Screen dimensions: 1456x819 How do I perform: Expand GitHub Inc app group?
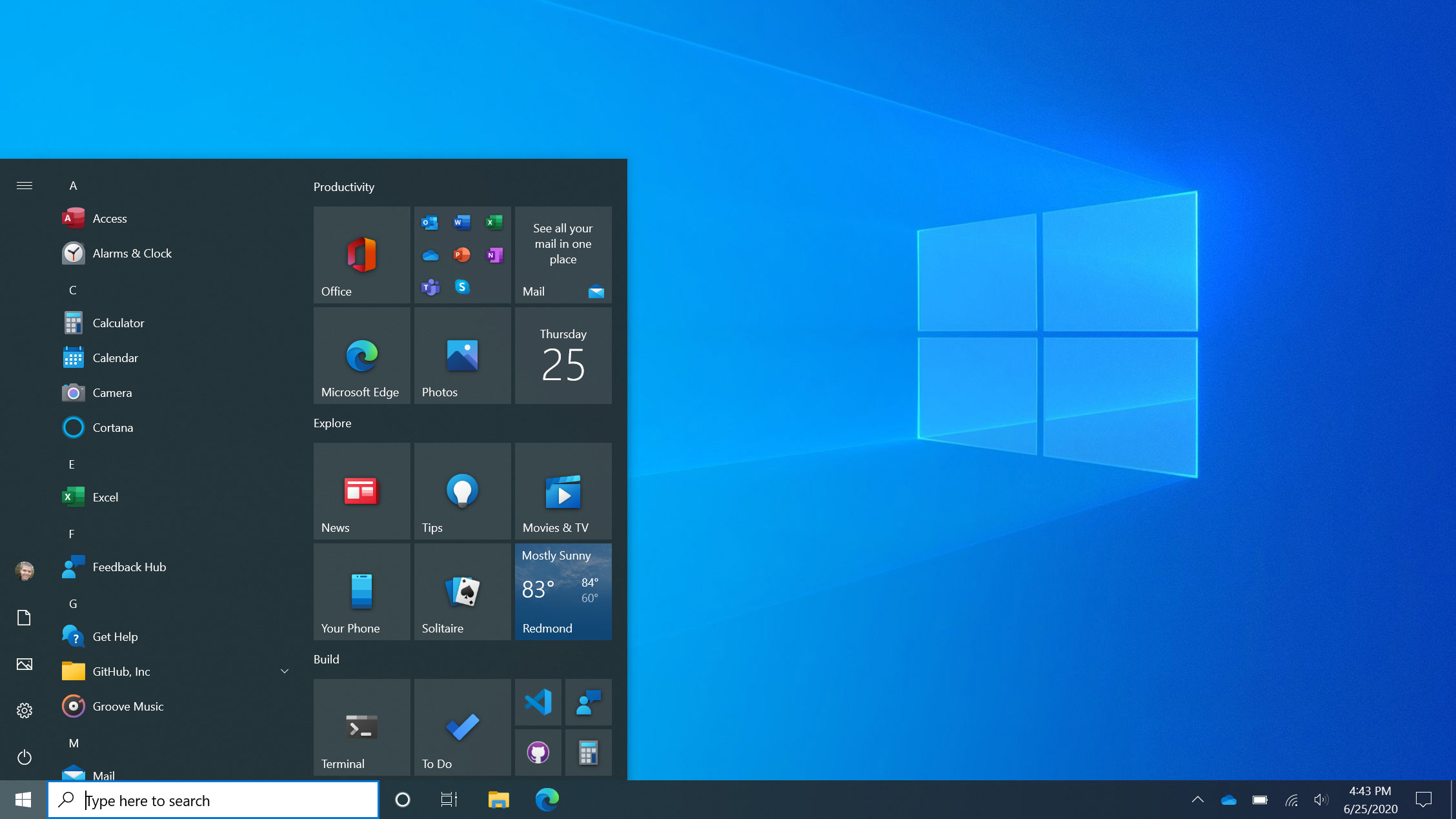point(283,670)
